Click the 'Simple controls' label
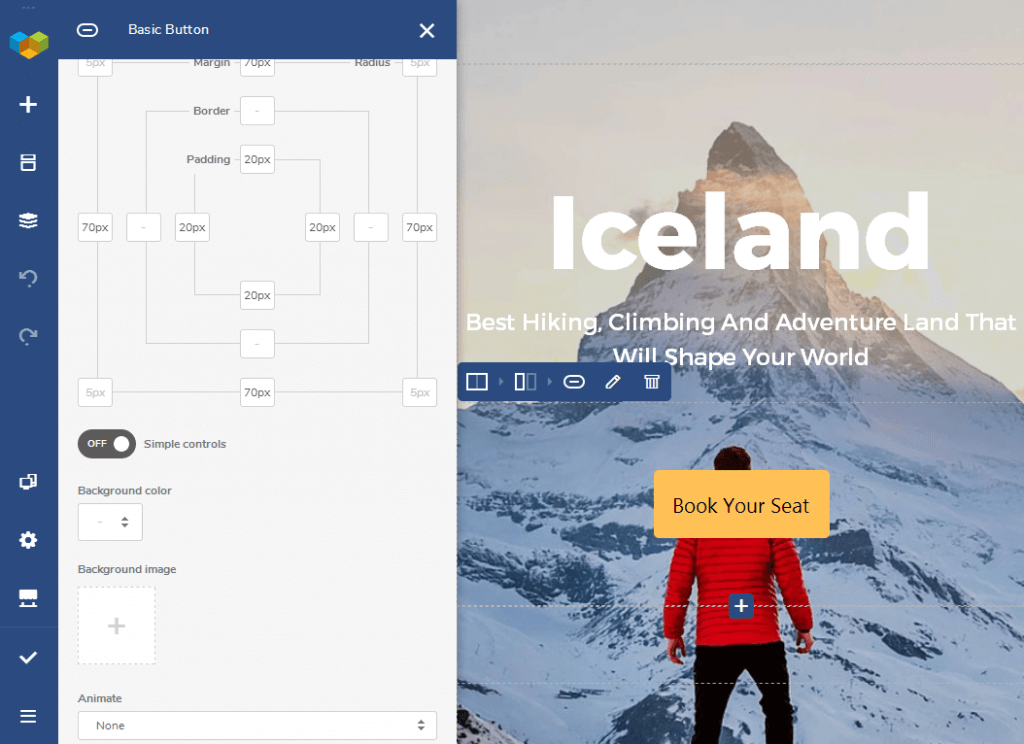The width and height of the screenshot is (1024, 744). (185, 444)
